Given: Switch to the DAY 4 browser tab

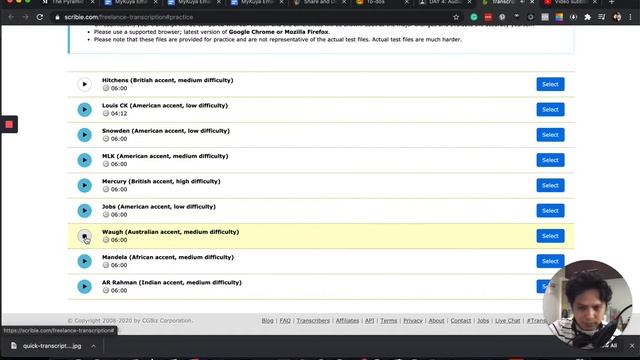Looking at the screenshot, I should (x=445, y=2).
